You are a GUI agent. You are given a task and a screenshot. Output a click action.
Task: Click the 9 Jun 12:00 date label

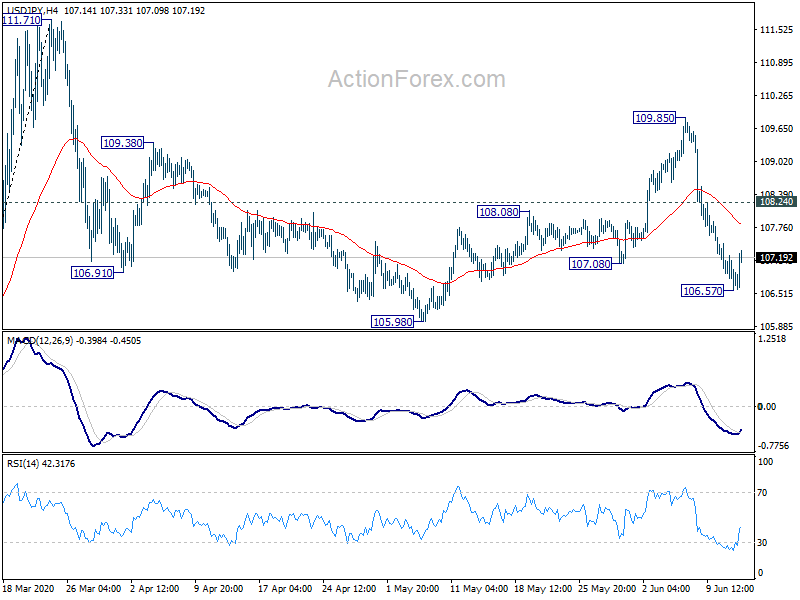730,588
